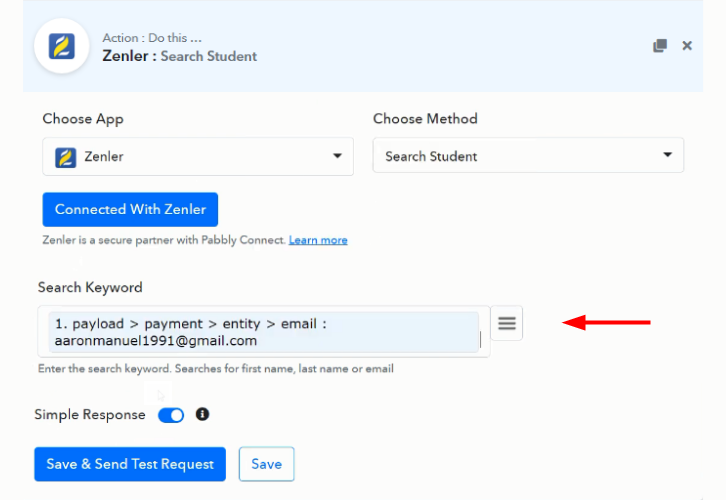Select the mapped payload email value tag
Image resolution: width=726 pixels, height=500 pixels.
point(263,332)
